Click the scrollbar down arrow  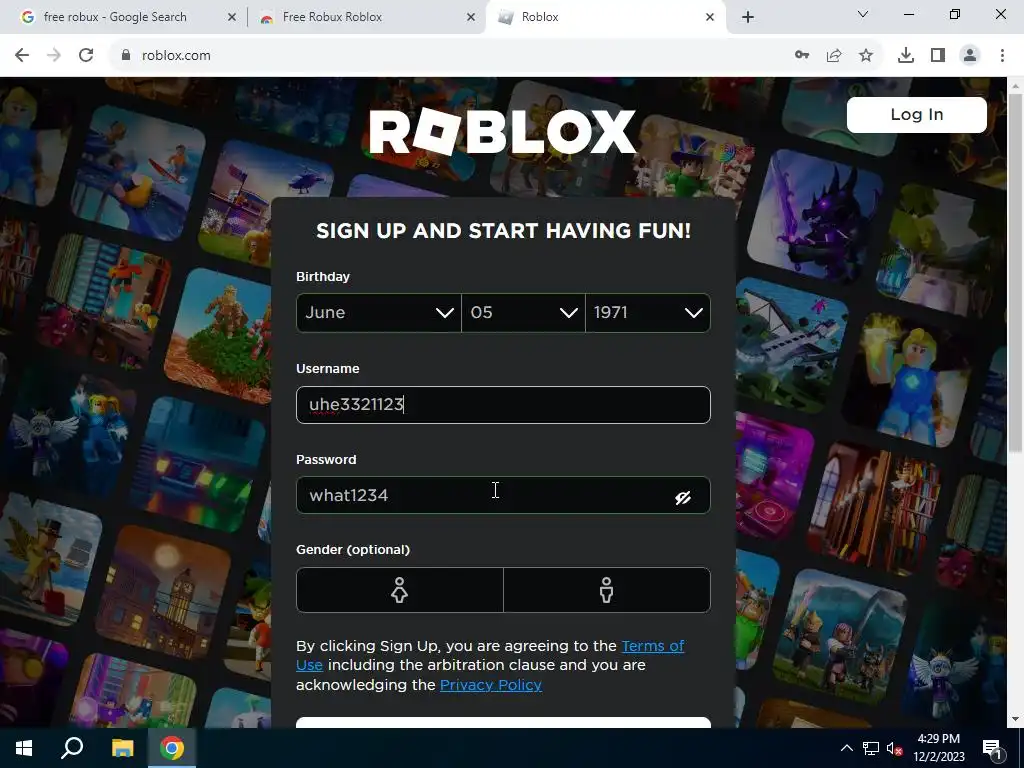point(1015,719)
